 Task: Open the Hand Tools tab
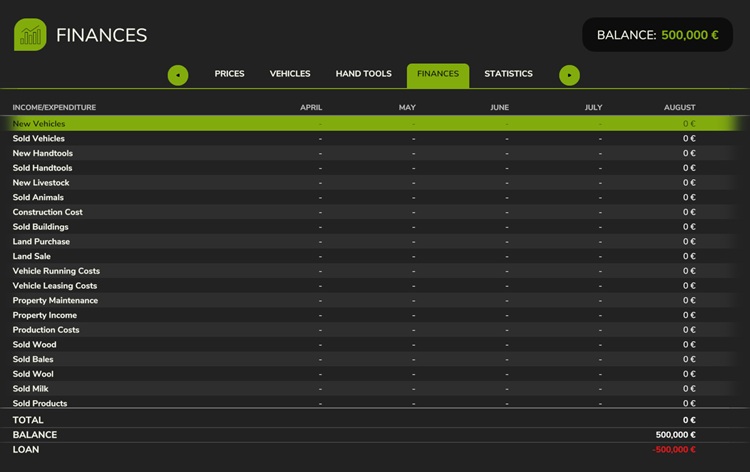click(363, 74)
